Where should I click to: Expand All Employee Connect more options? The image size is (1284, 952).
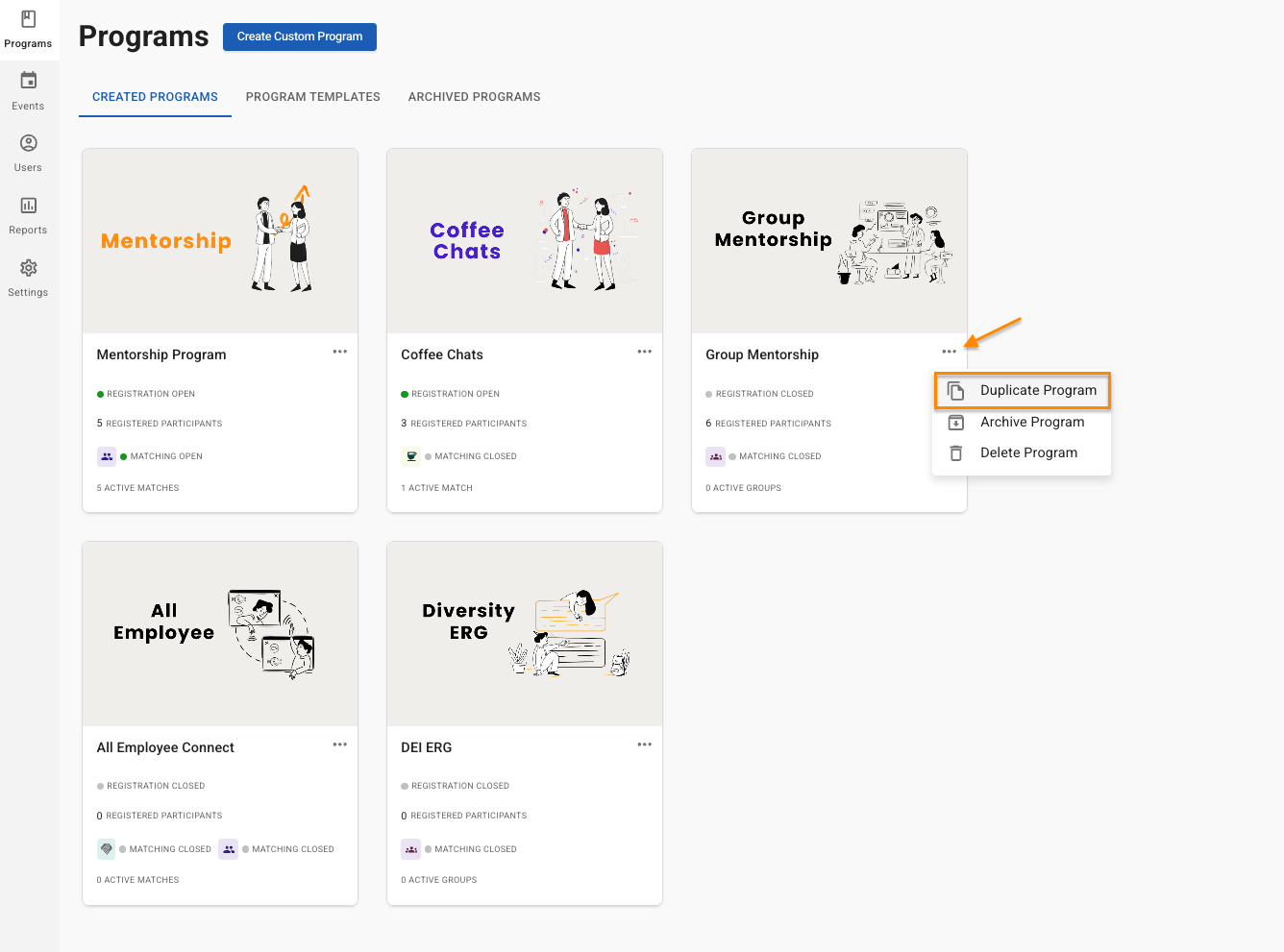pos(340,745)
